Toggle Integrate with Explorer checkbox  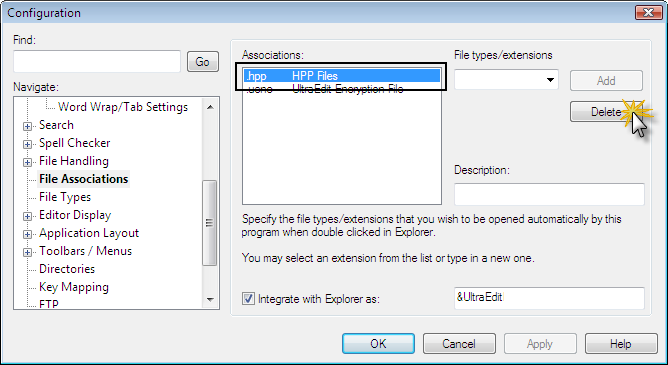click(248, 299)
